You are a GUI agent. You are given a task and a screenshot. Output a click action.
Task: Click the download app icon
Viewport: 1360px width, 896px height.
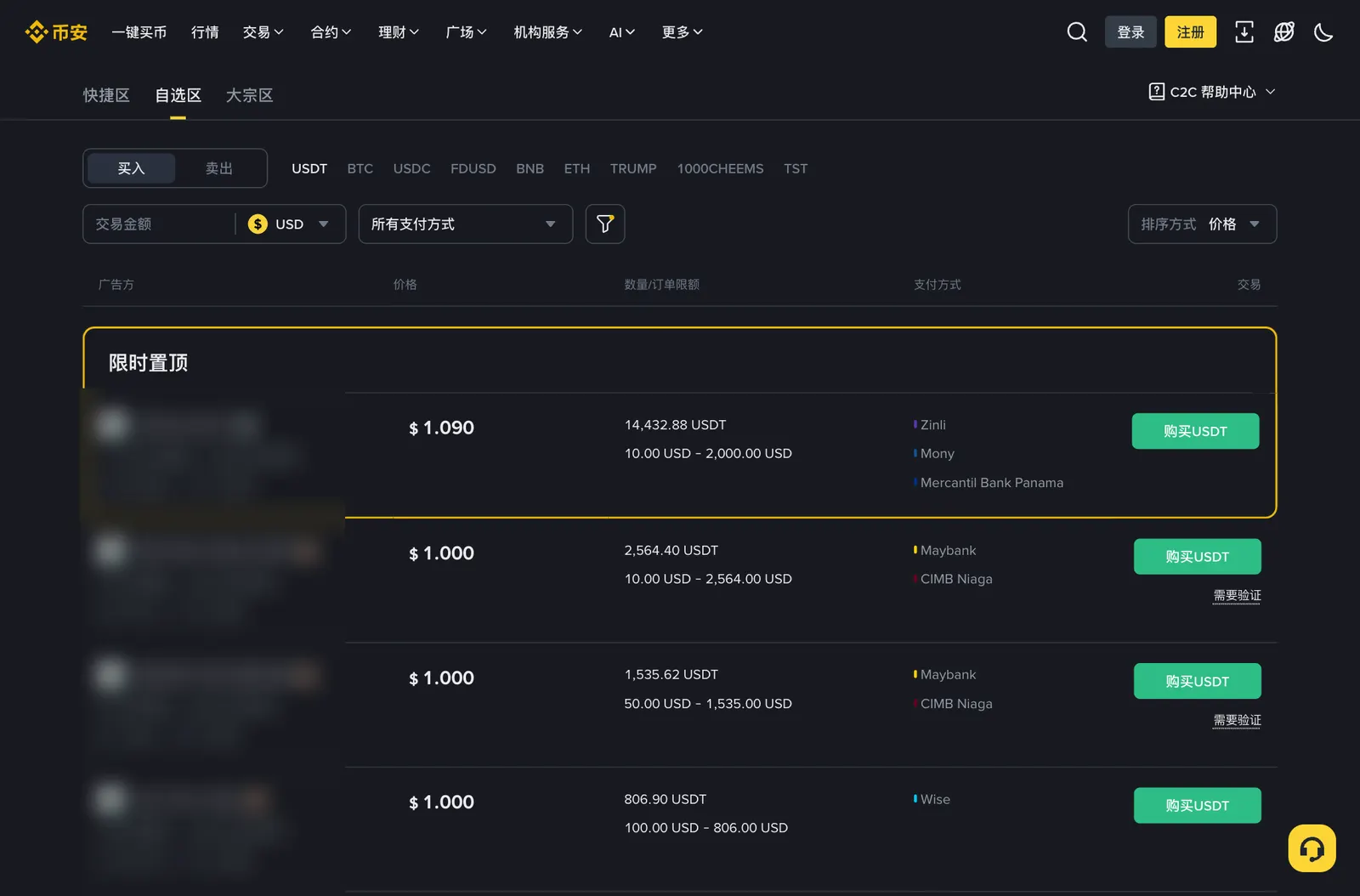(x=1244, y=32)
